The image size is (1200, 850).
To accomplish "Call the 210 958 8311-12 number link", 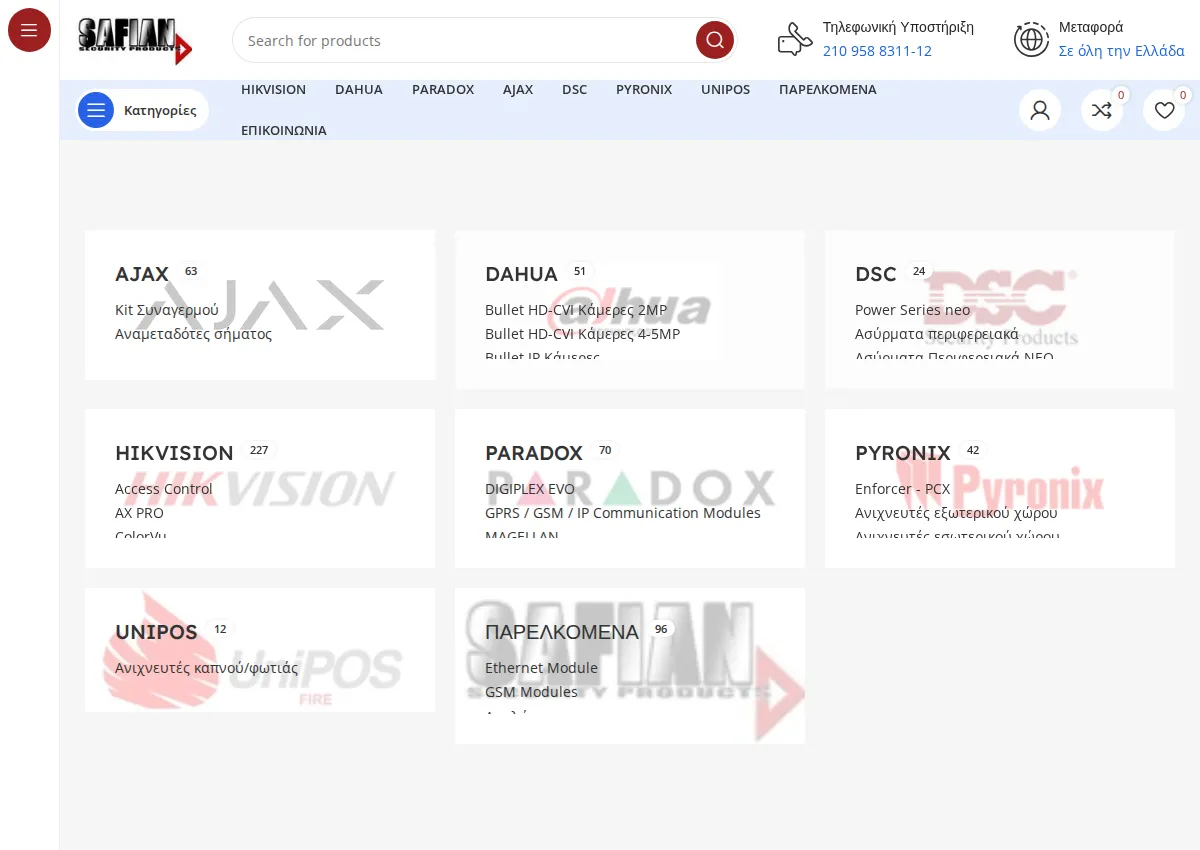I will click(x=877, y=51).
